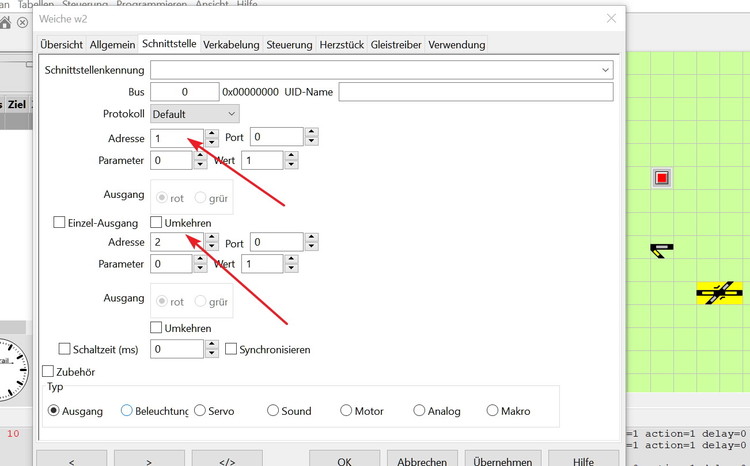Select second Ausgang grün radio button
The height and width of the screenshot is (466, 750).
tap(200, 301)
